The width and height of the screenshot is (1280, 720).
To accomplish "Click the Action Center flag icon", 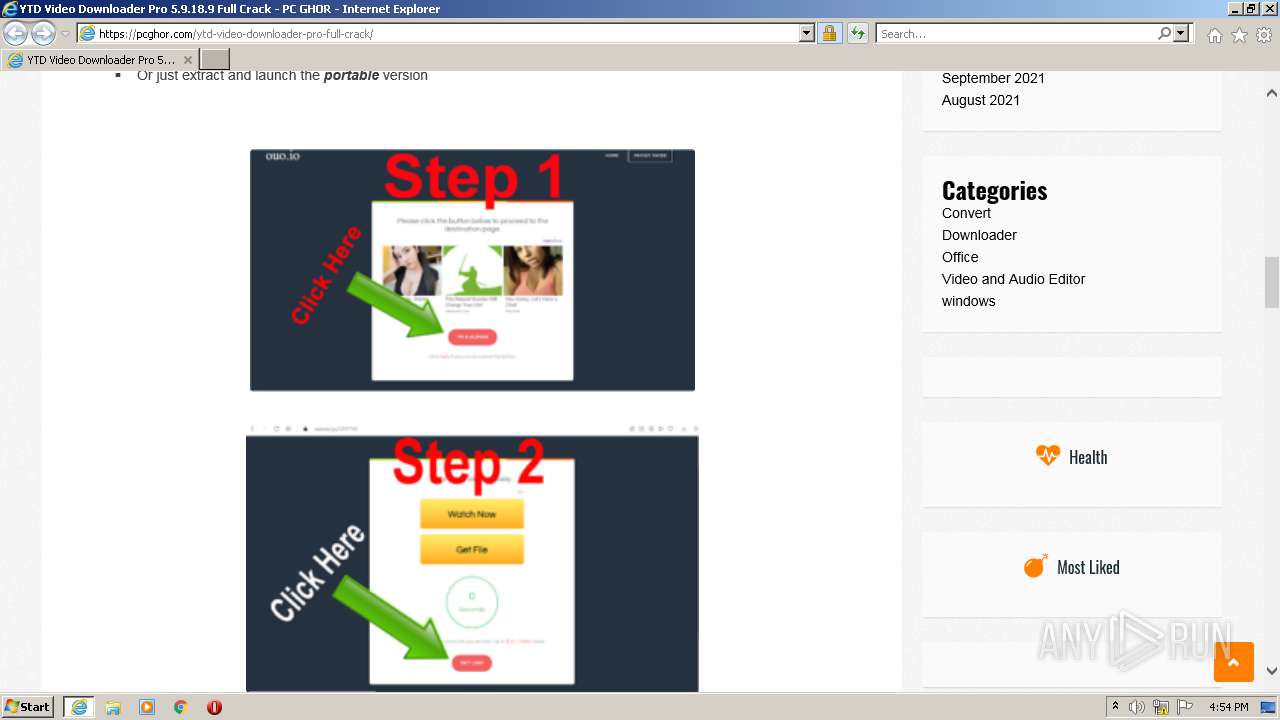I will 1185,707.
